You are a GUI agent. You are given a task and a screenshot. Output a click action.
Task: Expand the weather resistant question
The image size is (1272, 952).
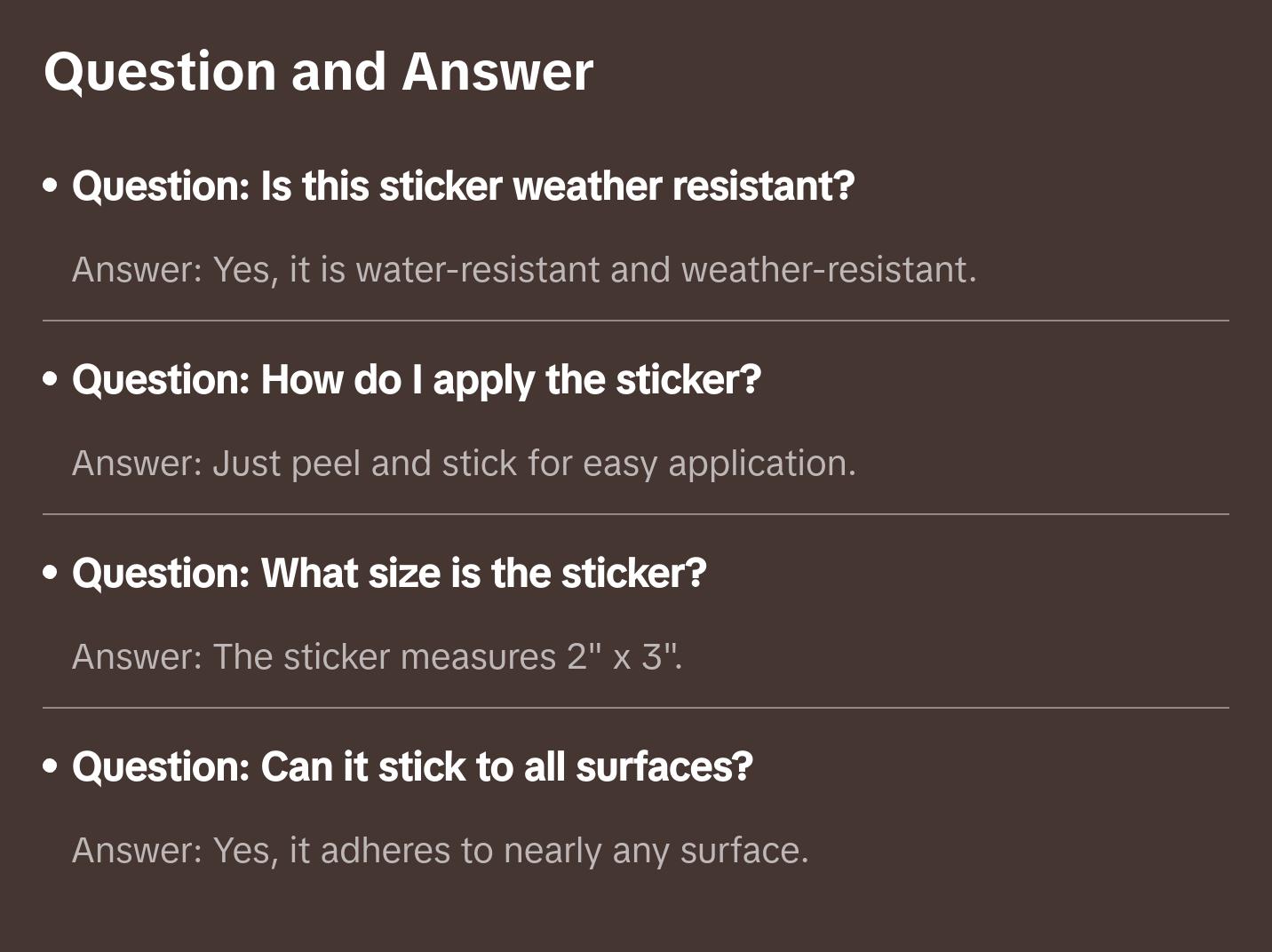463,186
